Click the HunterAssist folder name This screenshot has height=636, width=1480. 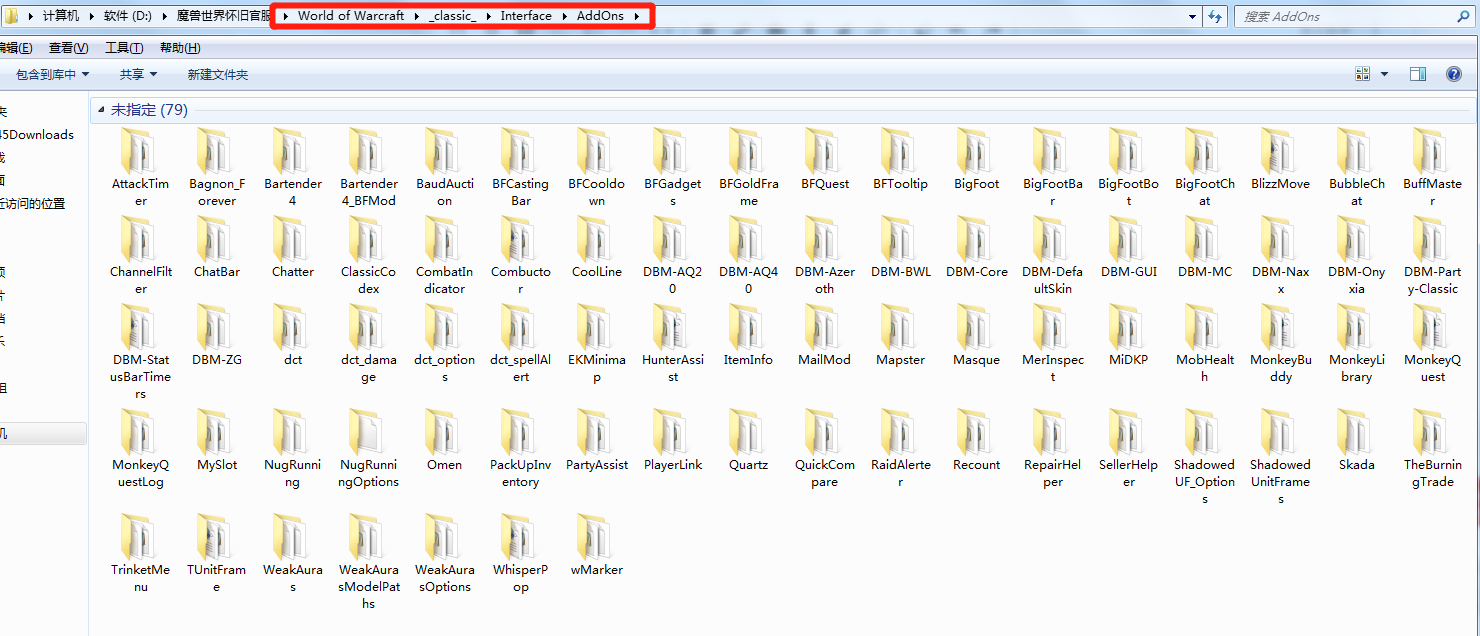pyautogui.click(x=672, y=368)
